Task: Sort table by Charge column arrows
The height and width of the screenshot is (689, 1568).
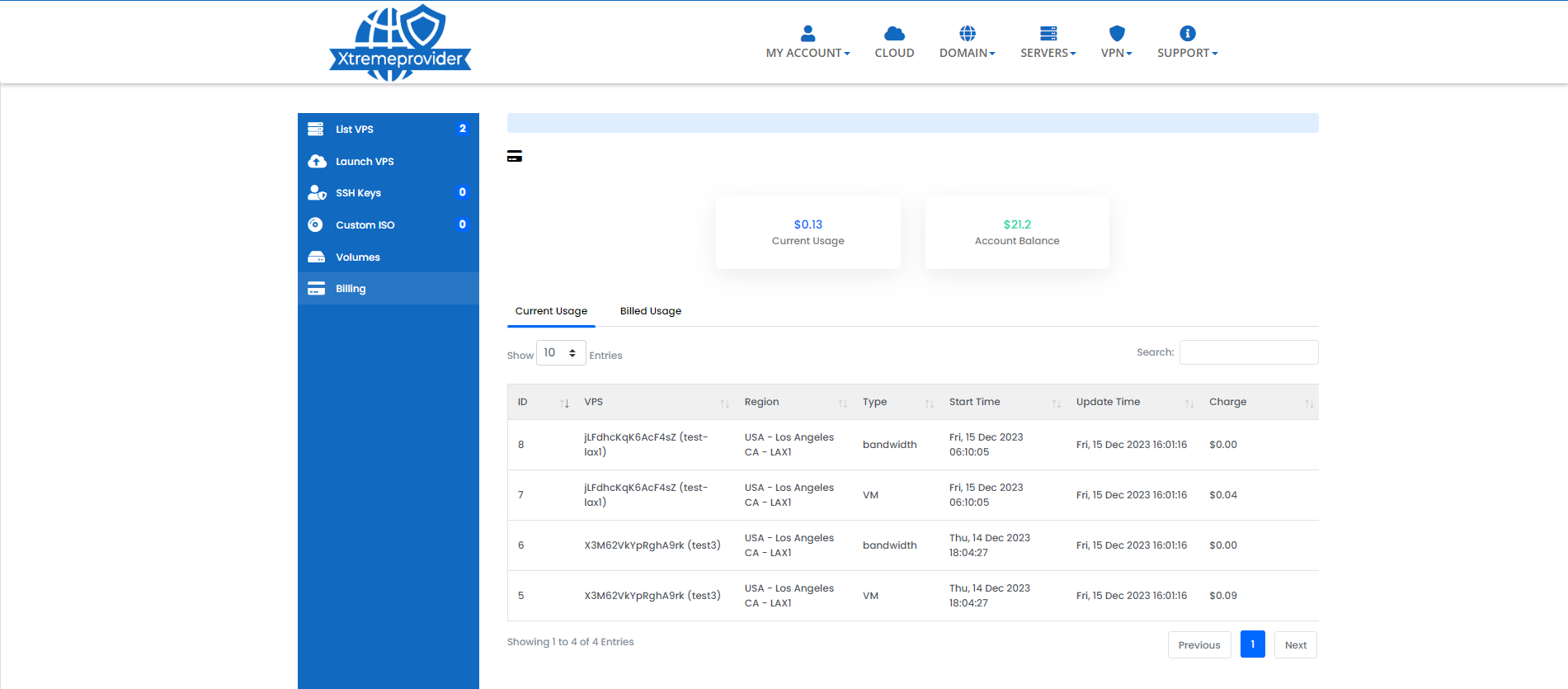Action: pyautogui.click(x=1309, y=403)
